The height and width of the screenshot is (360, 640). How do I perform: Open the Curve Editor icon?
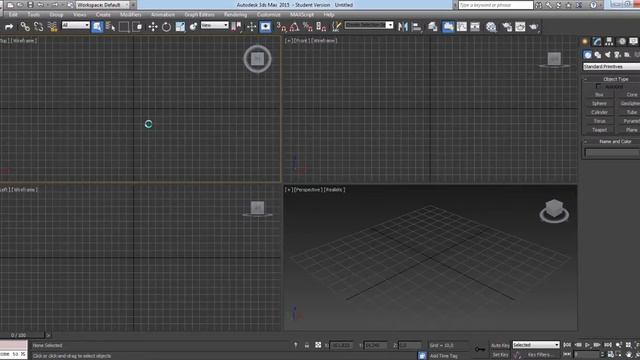coord(462,27)
